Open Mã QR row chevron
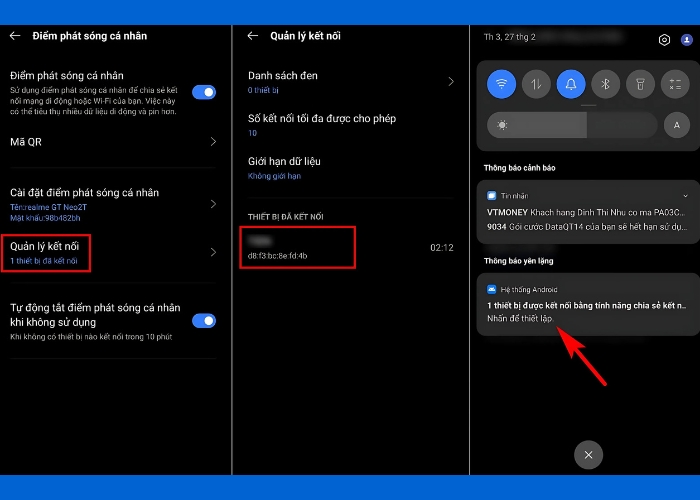The width and height of the screenshot is (700, 500). (212, 142)
